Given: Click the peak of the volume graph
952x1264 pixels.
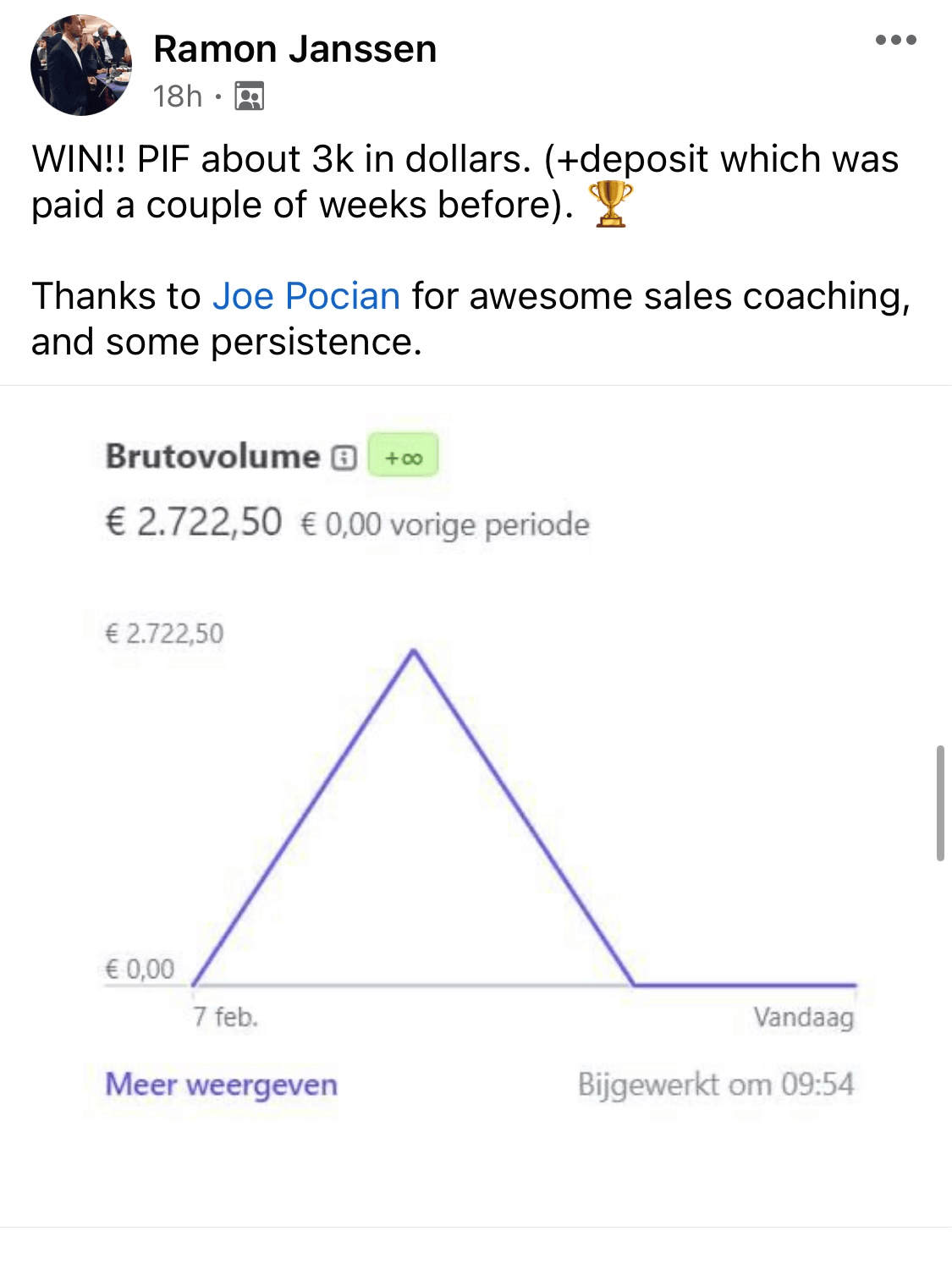Looking at the screenshot, I should [x=414, y=651].
